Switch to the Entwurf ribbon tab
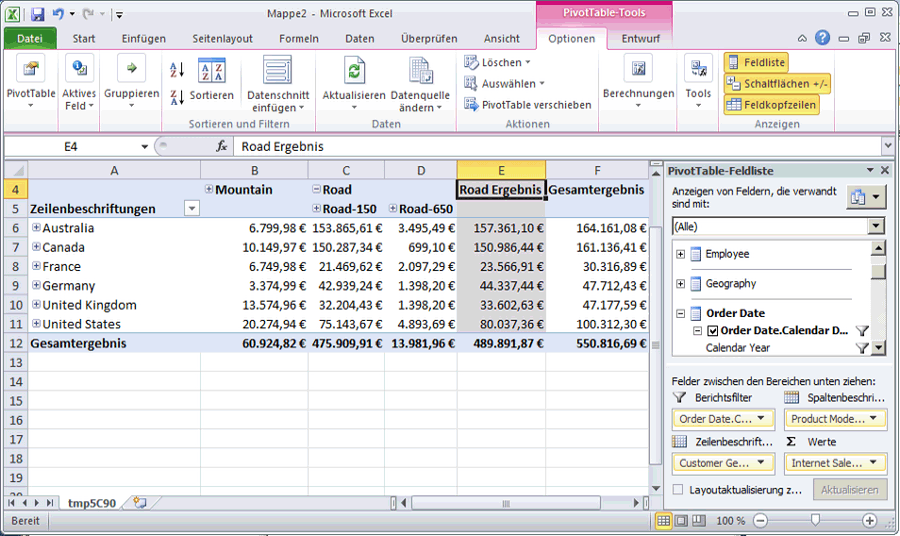900x536 pixels. pyautogui.click(x=640, y=39)
